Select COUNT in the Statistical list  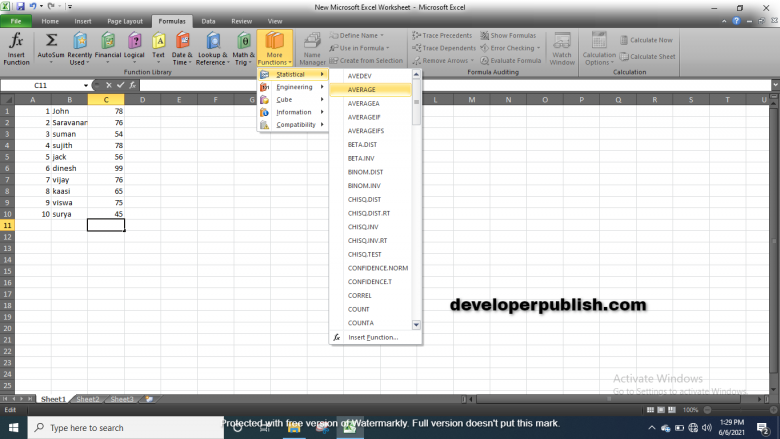(359, 309)
